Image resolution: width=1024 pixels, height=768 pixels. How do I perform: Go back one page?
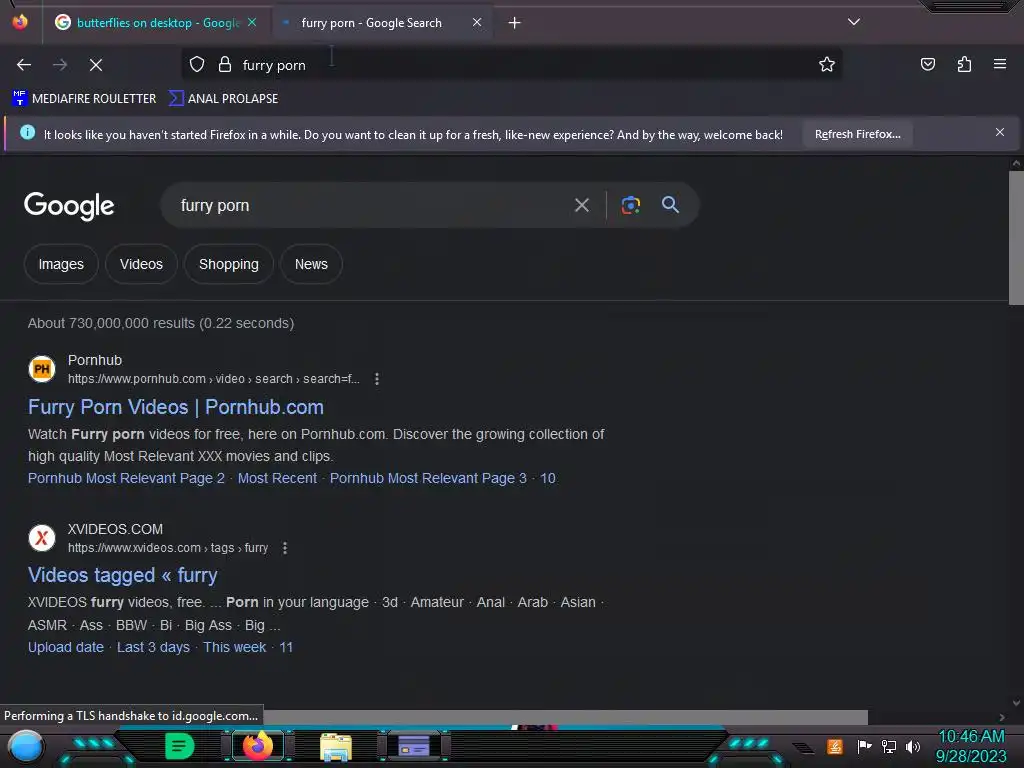(x=24, y=65)
